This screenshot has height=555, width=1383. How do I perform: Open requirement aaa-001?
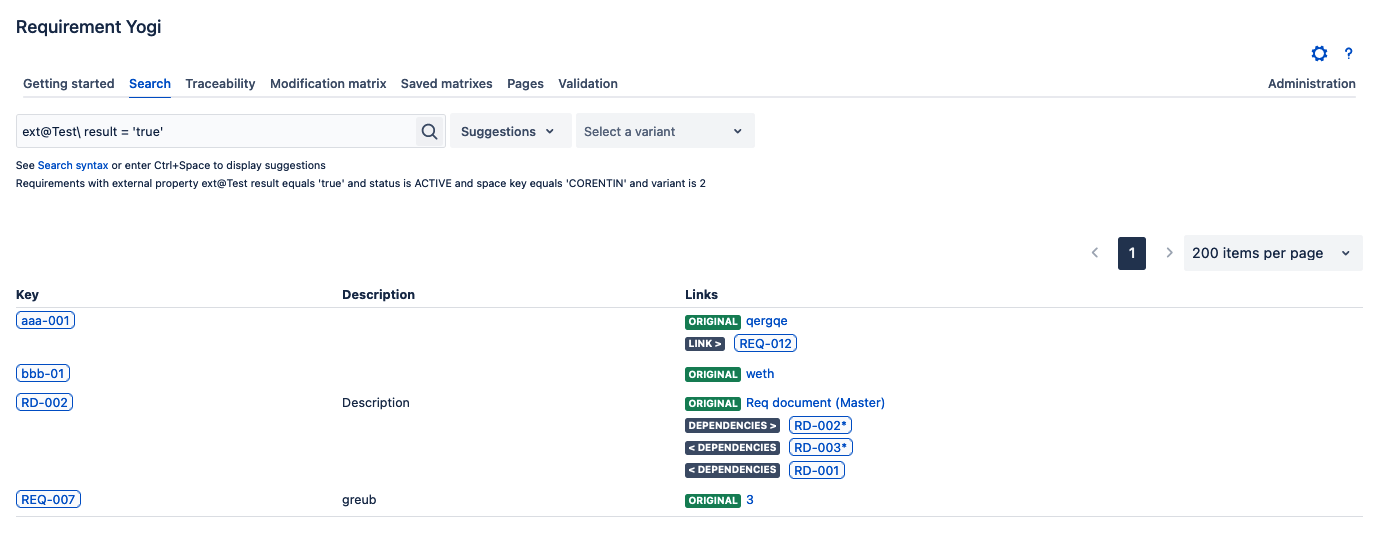click(x=46, y=320)
